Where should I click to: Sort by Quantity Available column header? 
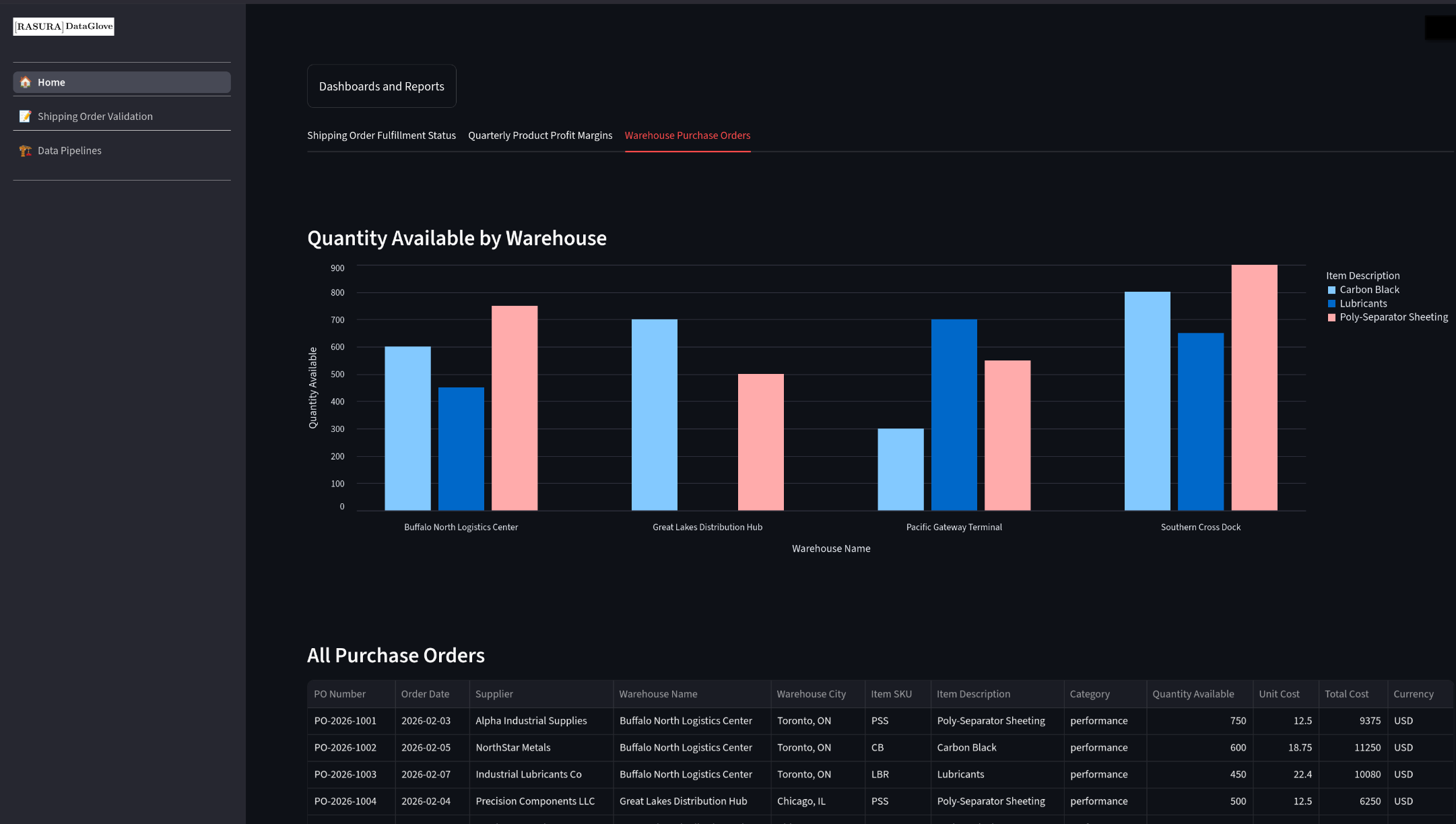tap(1199, 694)
